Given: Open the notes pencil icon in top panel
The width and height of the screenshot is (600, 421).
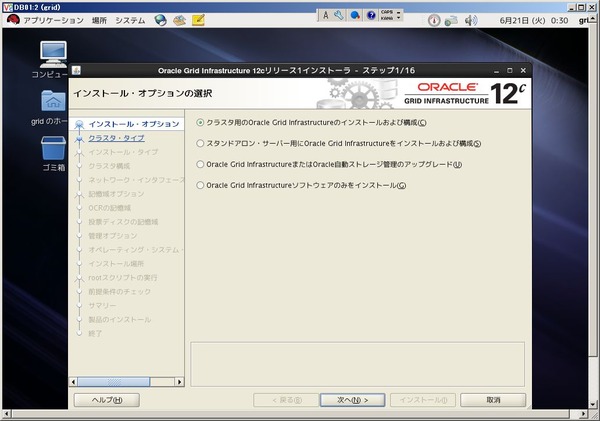Looking at the screenshot, I should [x=198, y=20].
